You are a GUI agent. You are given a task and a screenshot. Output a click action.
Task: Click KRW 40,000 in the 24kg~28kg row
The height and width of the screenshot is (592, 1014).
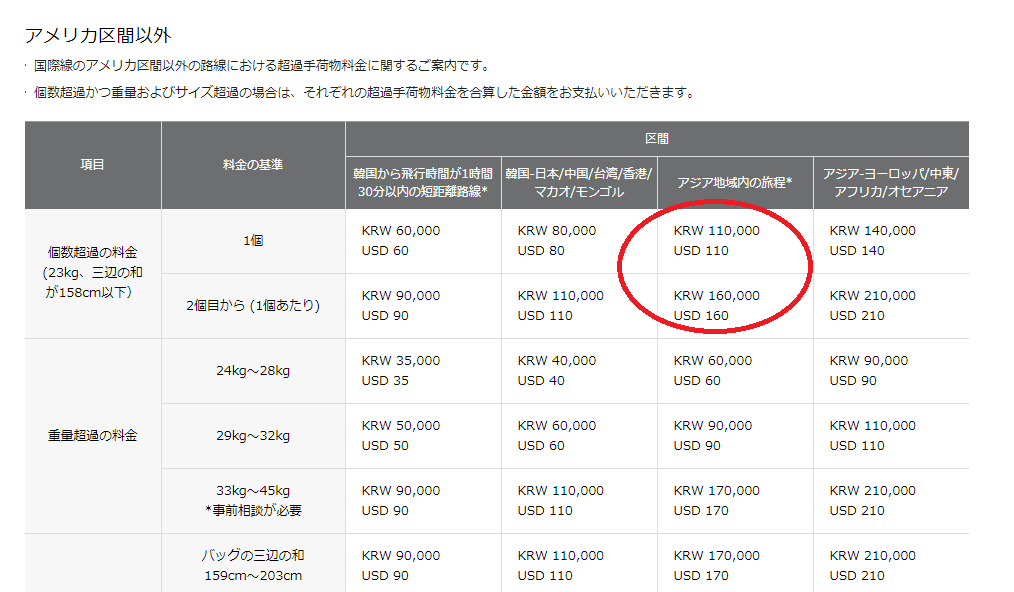[556, 361]
